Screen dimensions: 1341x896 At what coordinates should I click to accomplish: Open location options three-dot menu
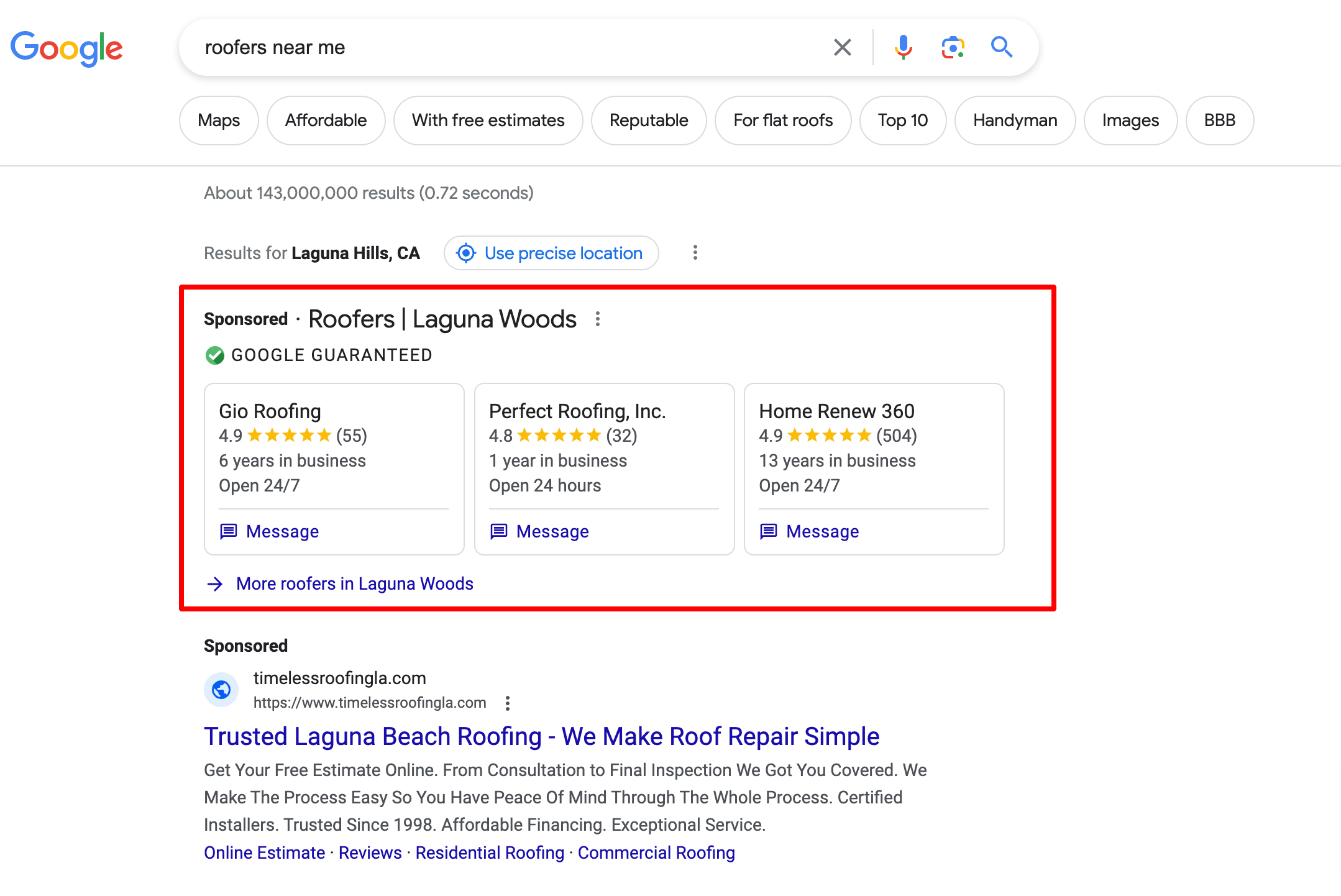695,253
